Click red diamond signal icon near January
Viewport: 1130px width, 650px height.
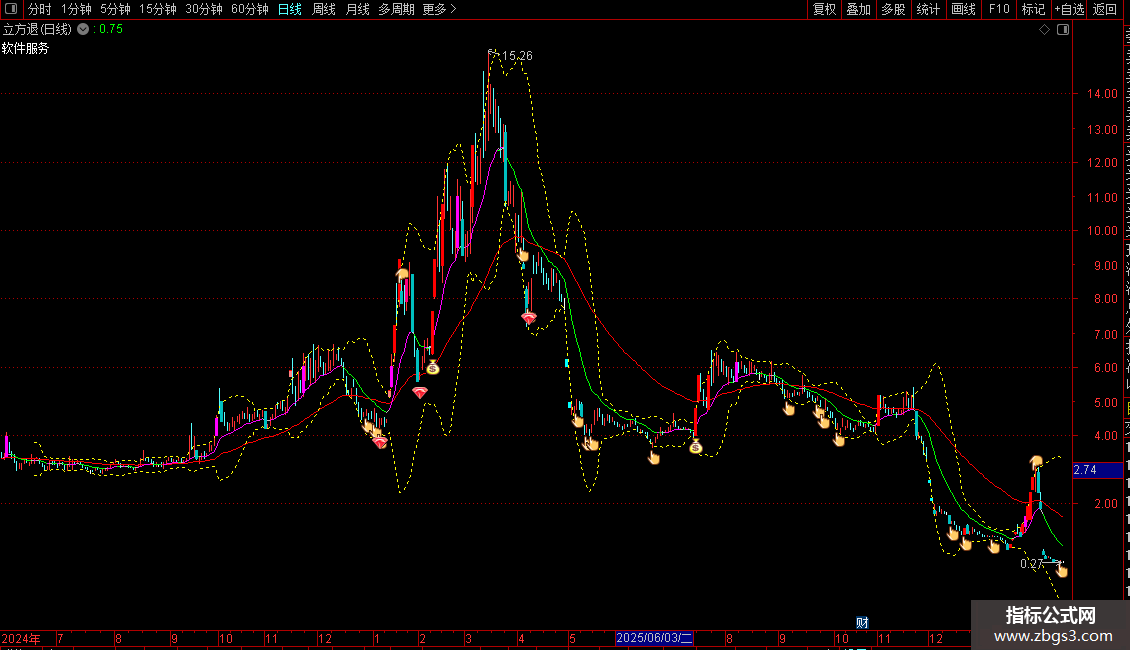(x=381, y=442)
